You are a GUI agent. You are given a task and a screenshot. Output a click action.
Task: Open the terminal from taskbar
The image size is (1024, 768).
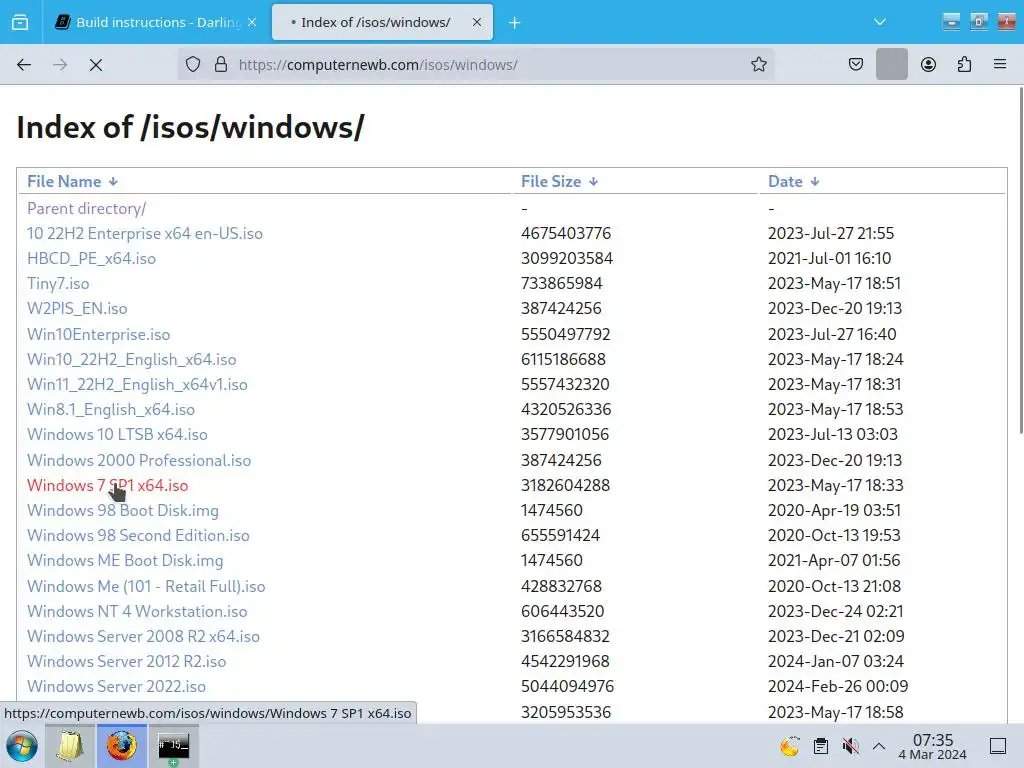(174, 746)
